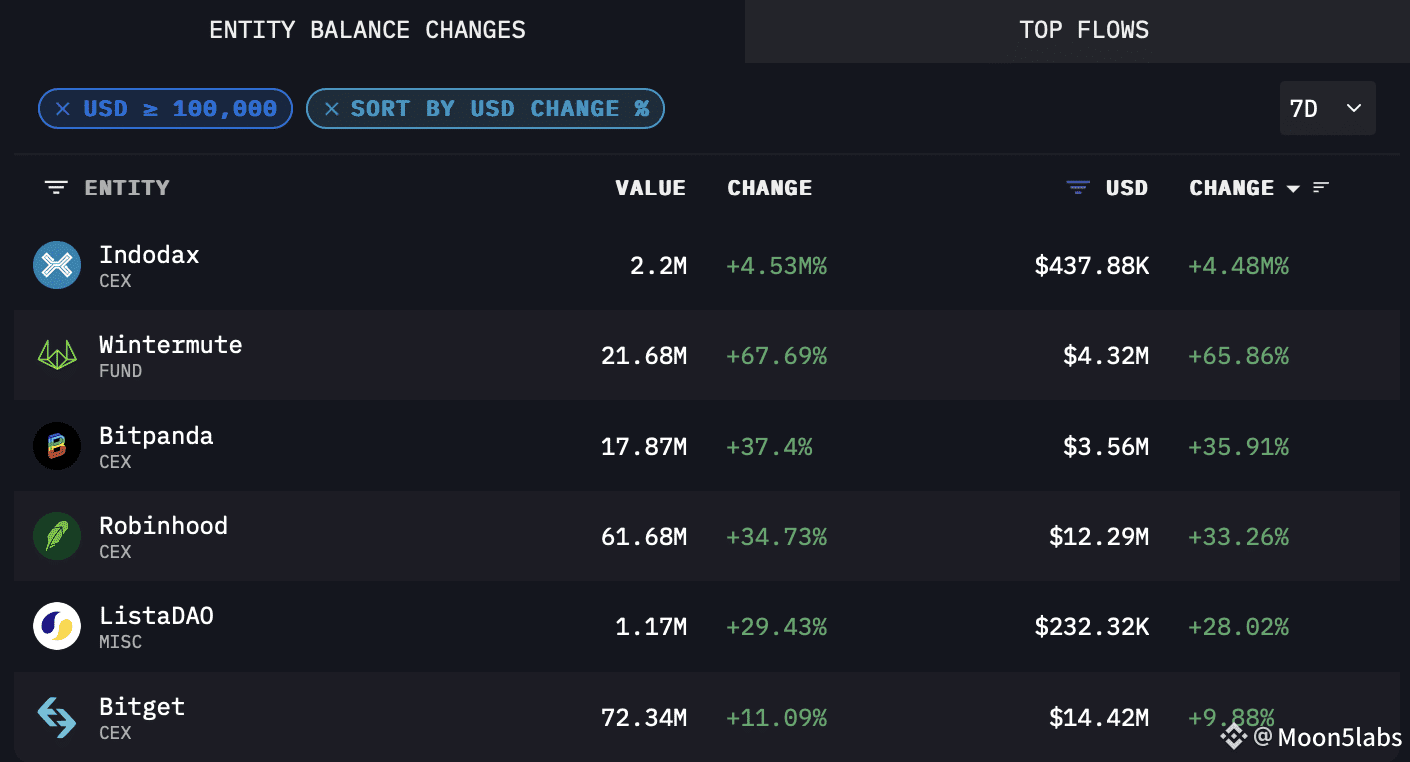Select the Entity Balance Changes tab

[x=367, y=30]
